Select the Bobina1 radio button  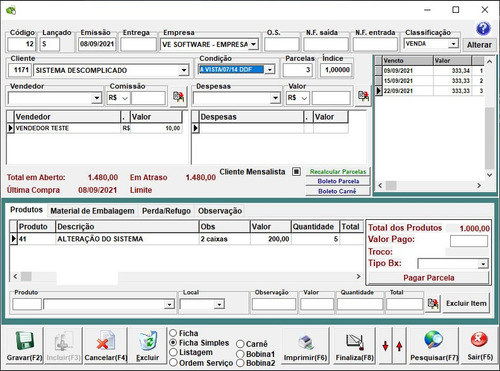240,354
